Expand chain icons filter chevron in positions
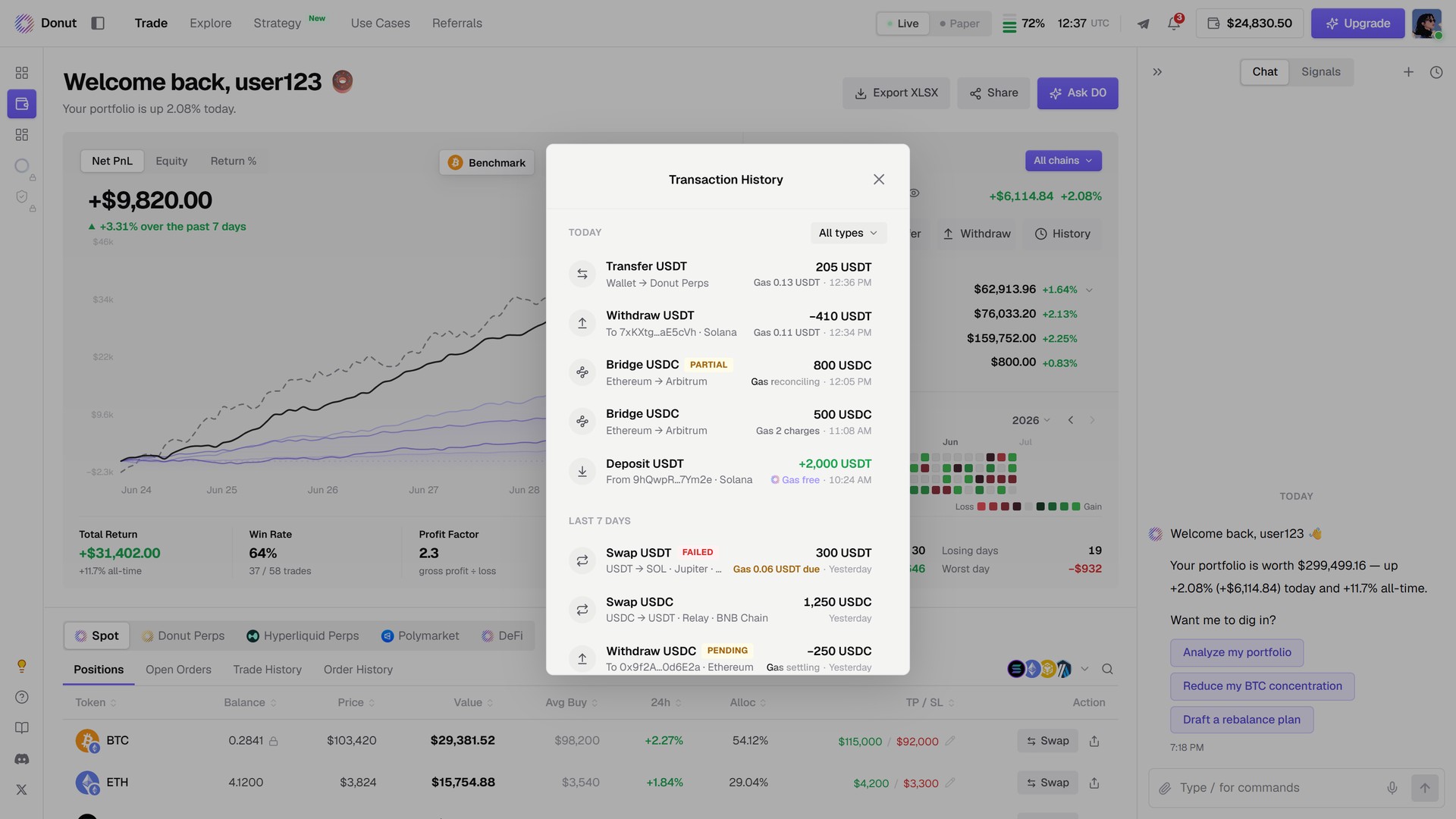 [1084, 669]
